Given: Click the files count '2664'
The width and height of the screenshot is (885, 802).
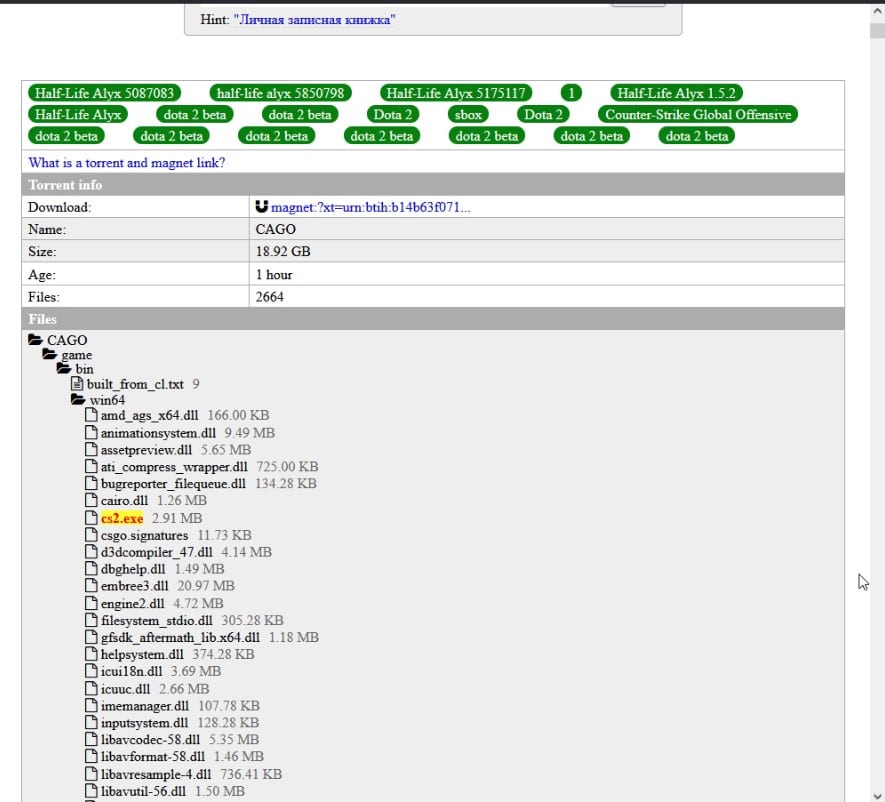Looking at the screenshot, I should (270, 297).
